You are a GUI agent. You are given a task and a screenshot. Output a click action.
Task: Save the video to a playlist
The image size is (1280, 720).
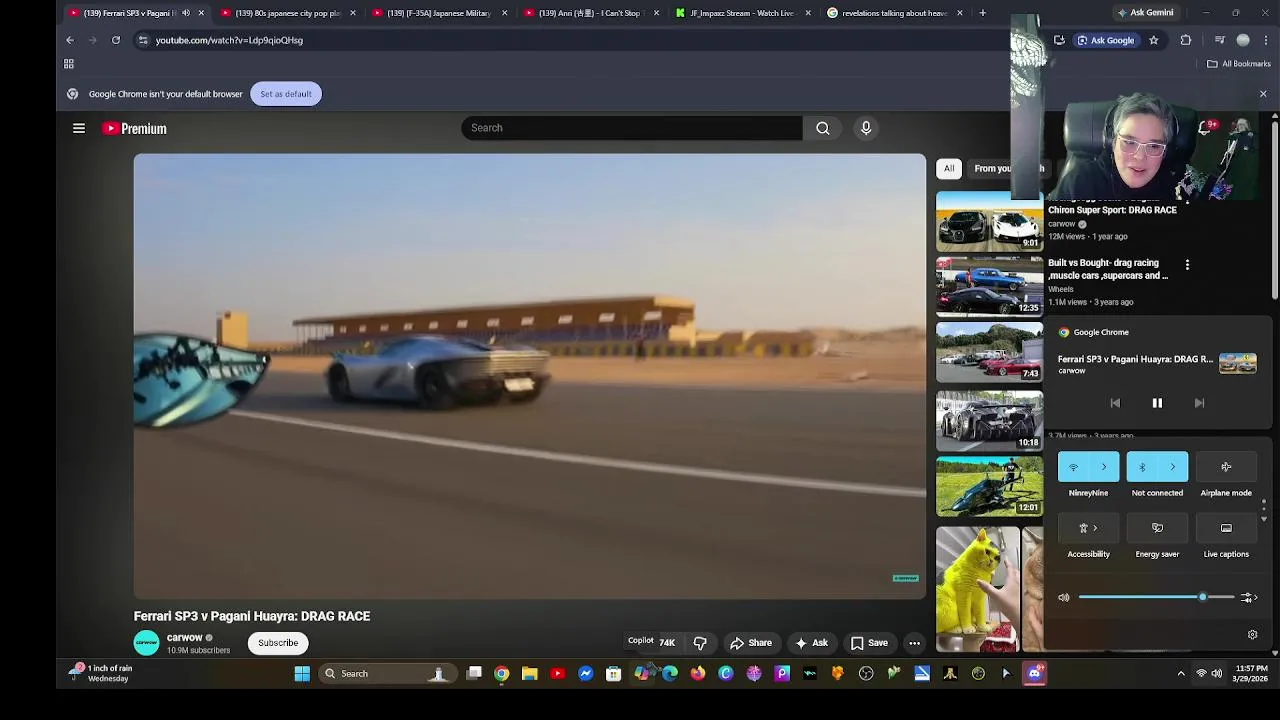[868, 643]
